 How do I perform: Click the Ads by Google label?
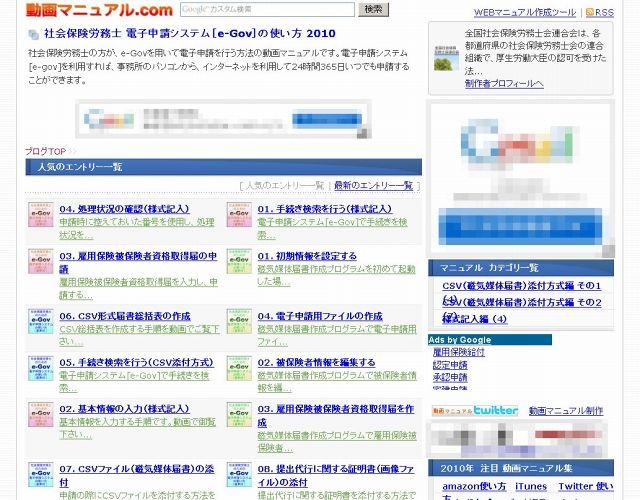(460, 340)
